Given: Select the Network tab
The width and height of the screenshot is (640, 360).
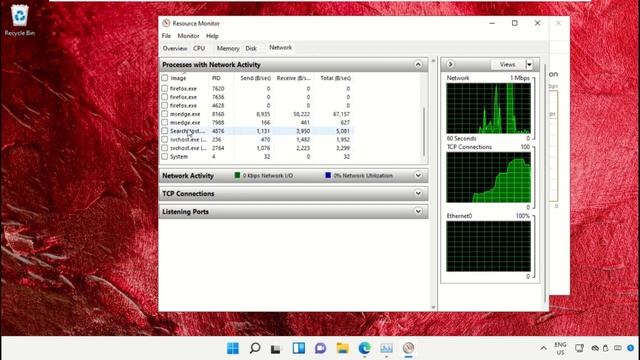Looking at the screenshot, I should (x=280, y=47).
